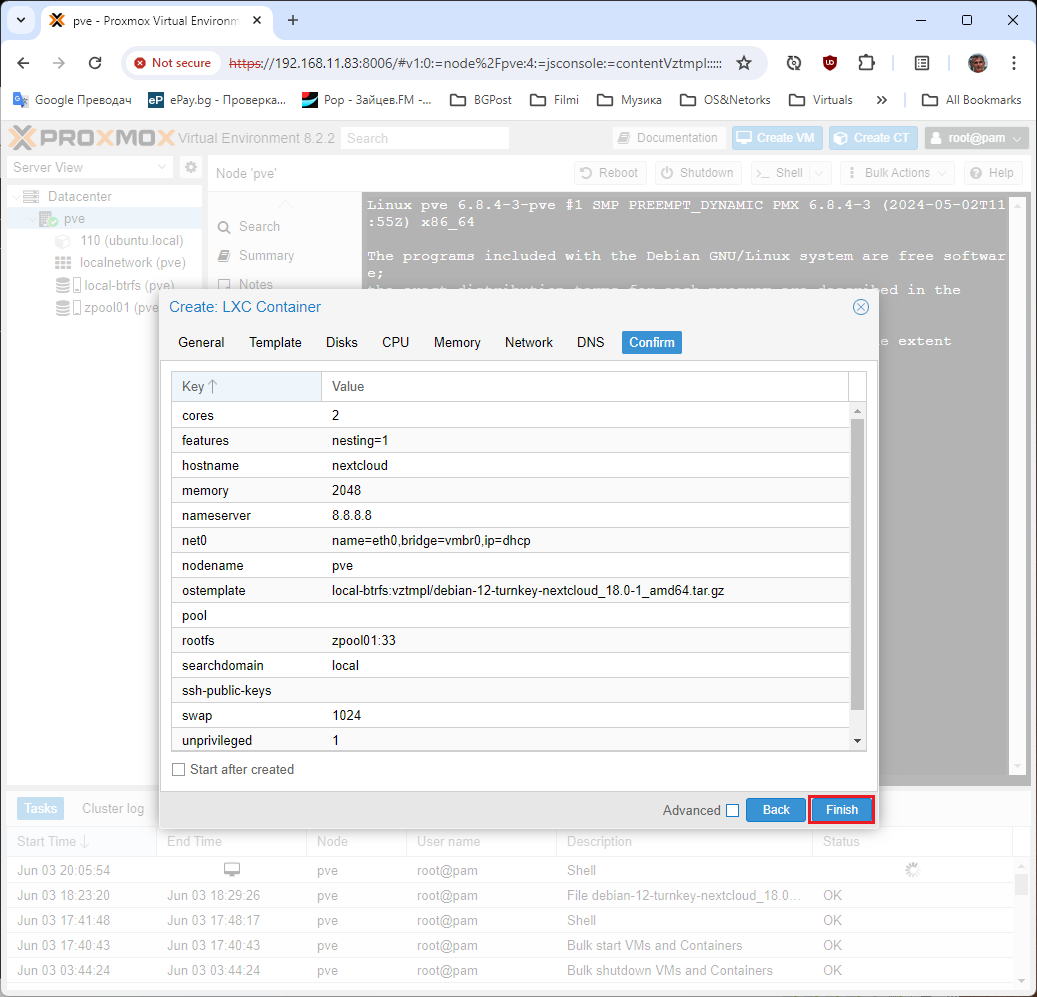Viewport: 1037px width, 997px height.
Task: Open the uBlock Origin extension icon
Action: click(830, 63)
